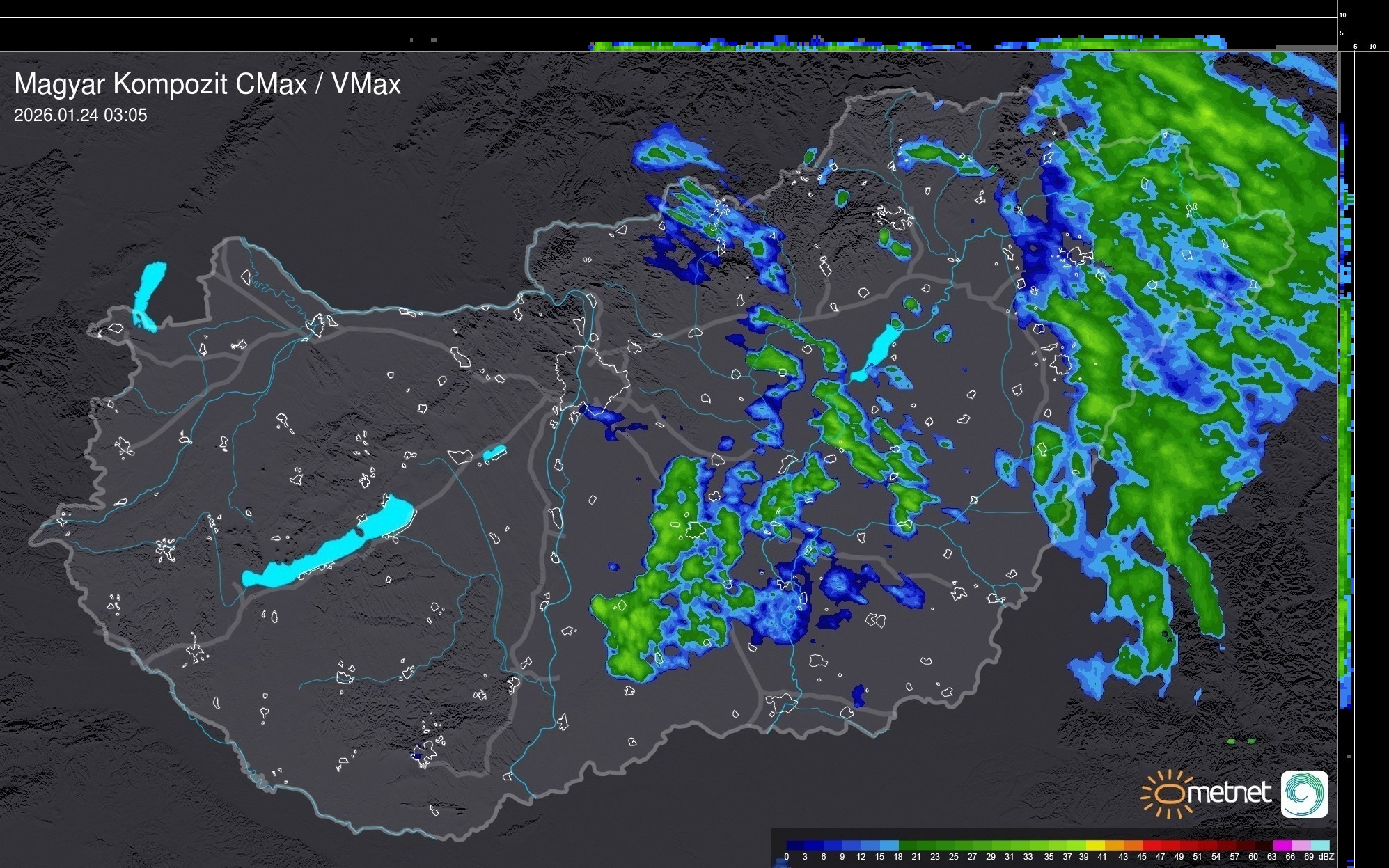Click the light cyan 69 dBZ swatch

click(x=1319, y=846)
